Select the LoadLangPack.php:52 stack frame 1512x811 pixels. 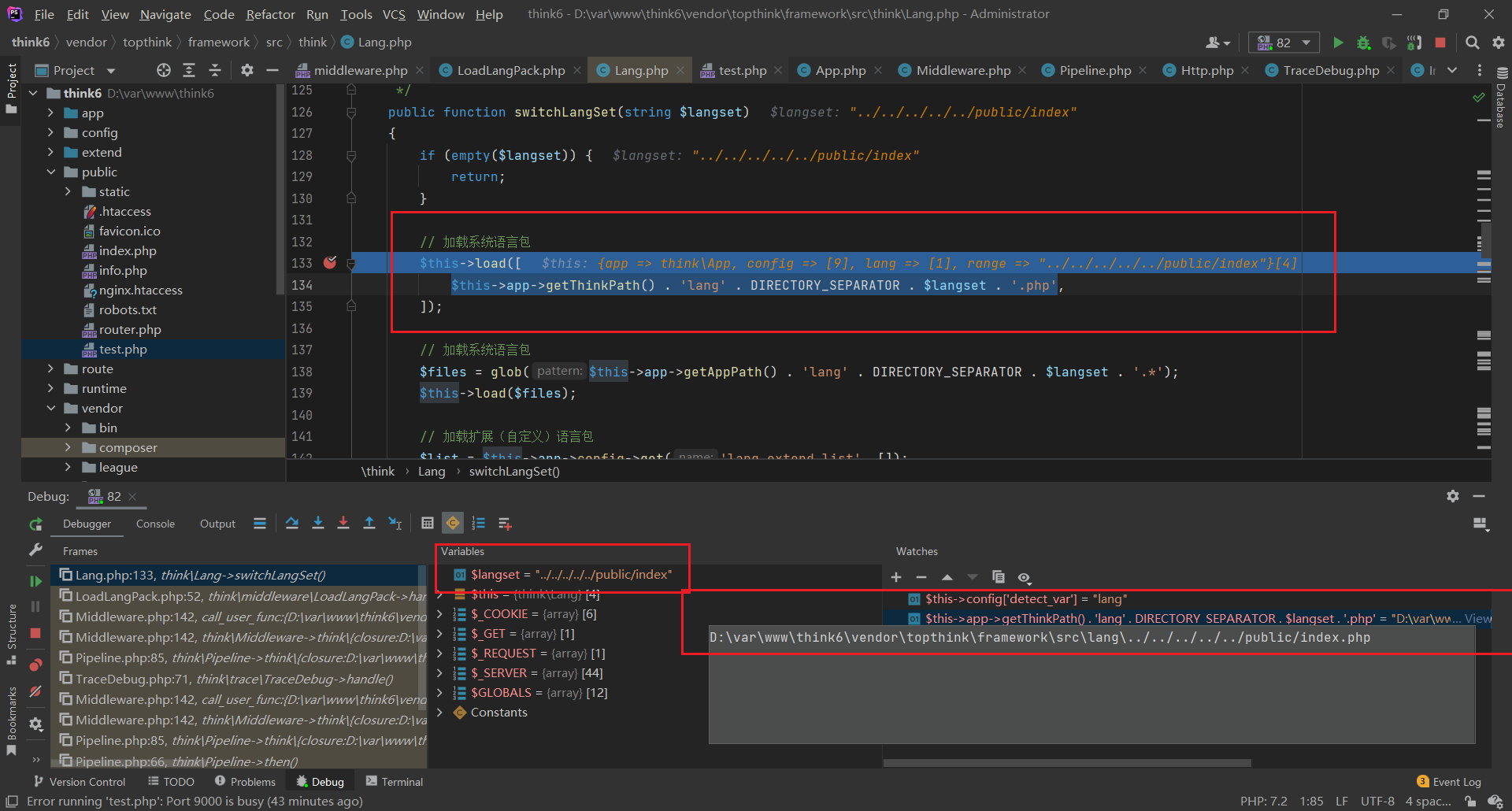tap(240, 596)
